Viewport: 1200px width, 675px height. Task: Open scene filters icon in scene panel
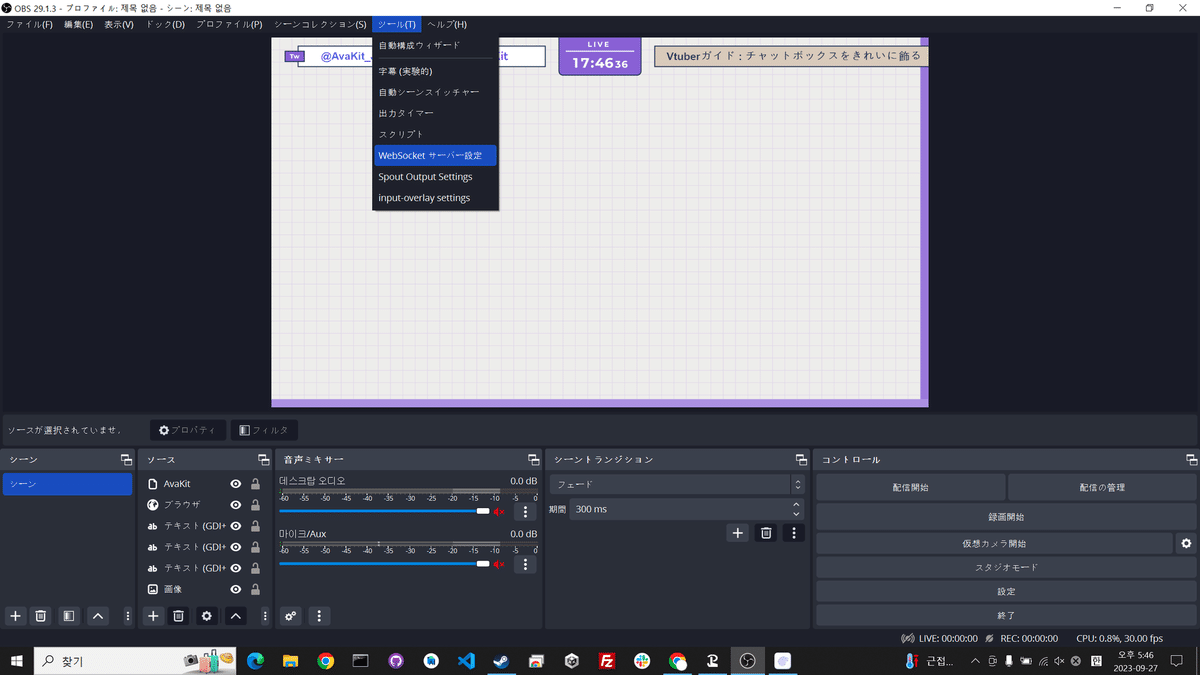[x=67, y=616]
